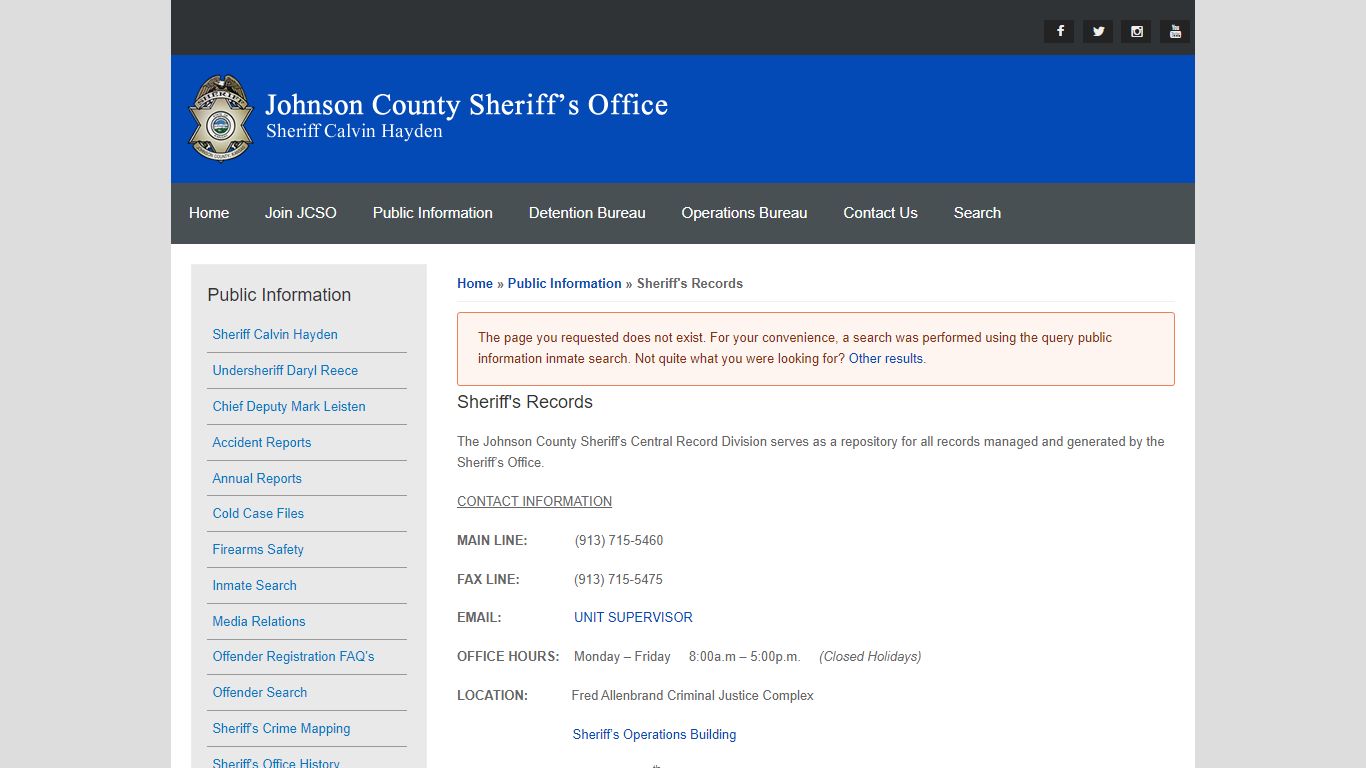
Task: Open Firearms Safety sidebar link
Action: point(258,549)
